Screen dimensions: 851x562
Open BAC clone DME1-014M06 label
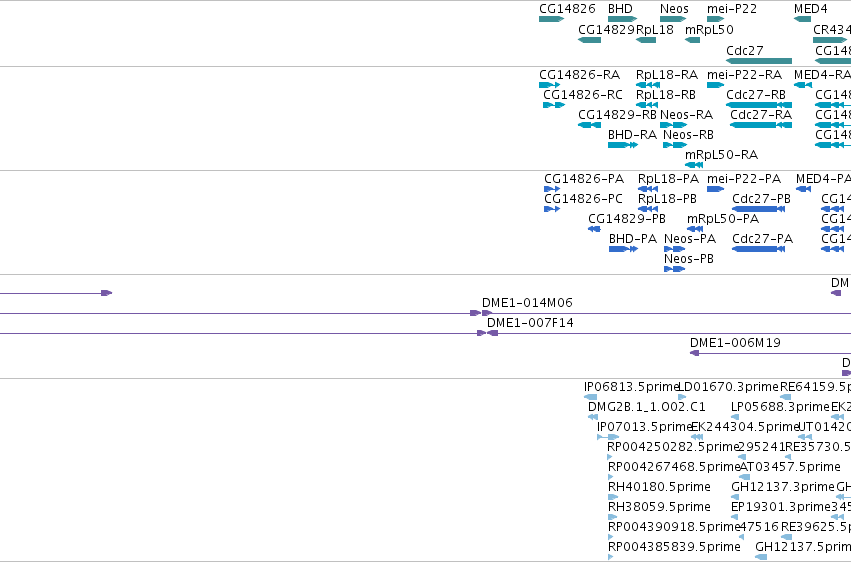[527, 303]
